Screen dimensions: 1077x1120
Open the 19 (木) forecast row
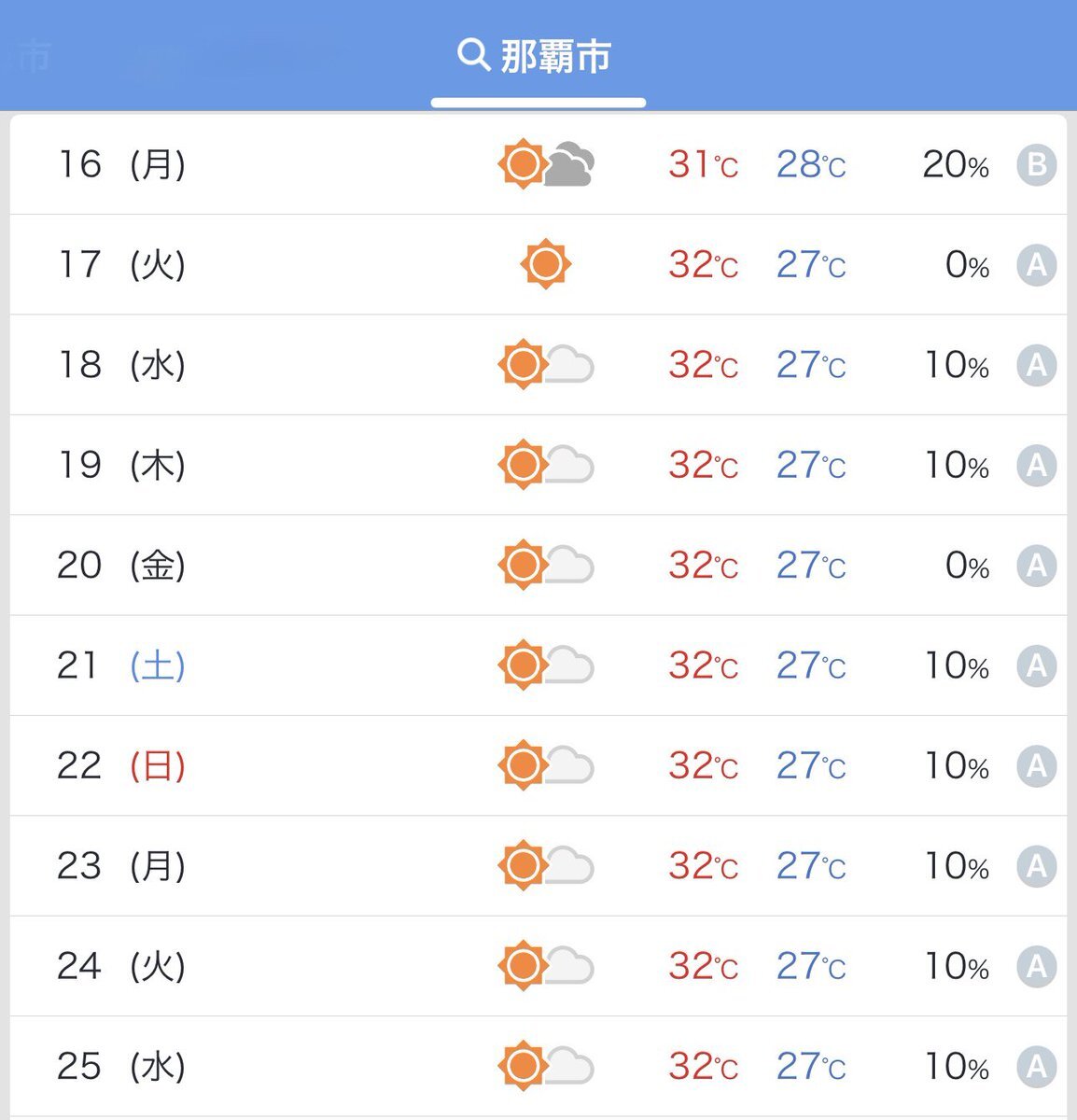coord(538,465)
